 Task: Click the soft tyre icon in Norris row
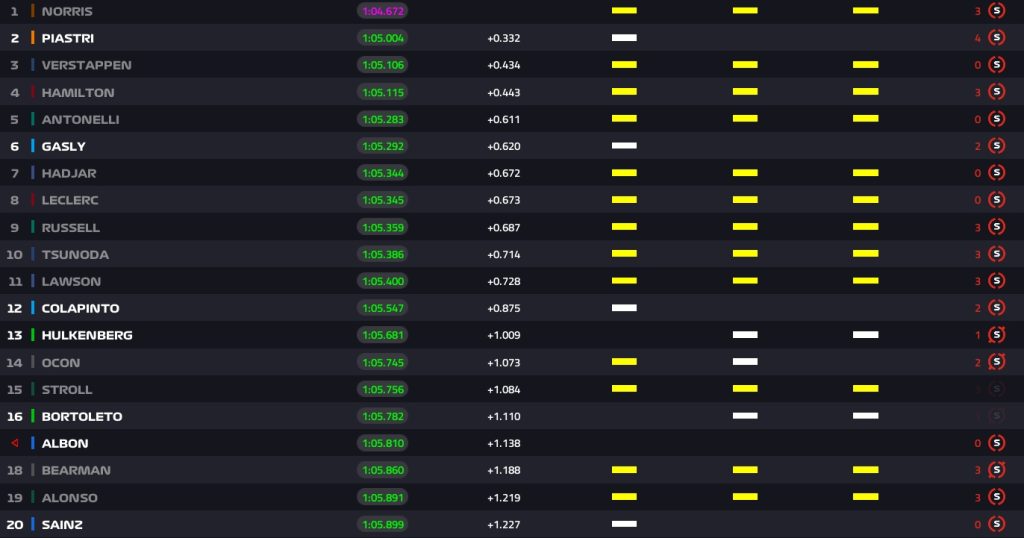coord(996,10)
